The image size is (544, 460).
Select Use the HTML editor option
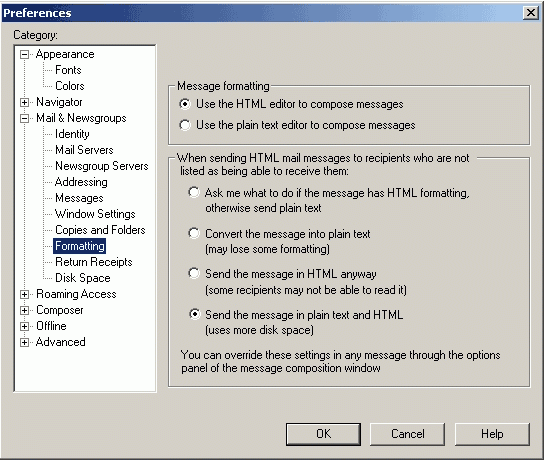185,104
